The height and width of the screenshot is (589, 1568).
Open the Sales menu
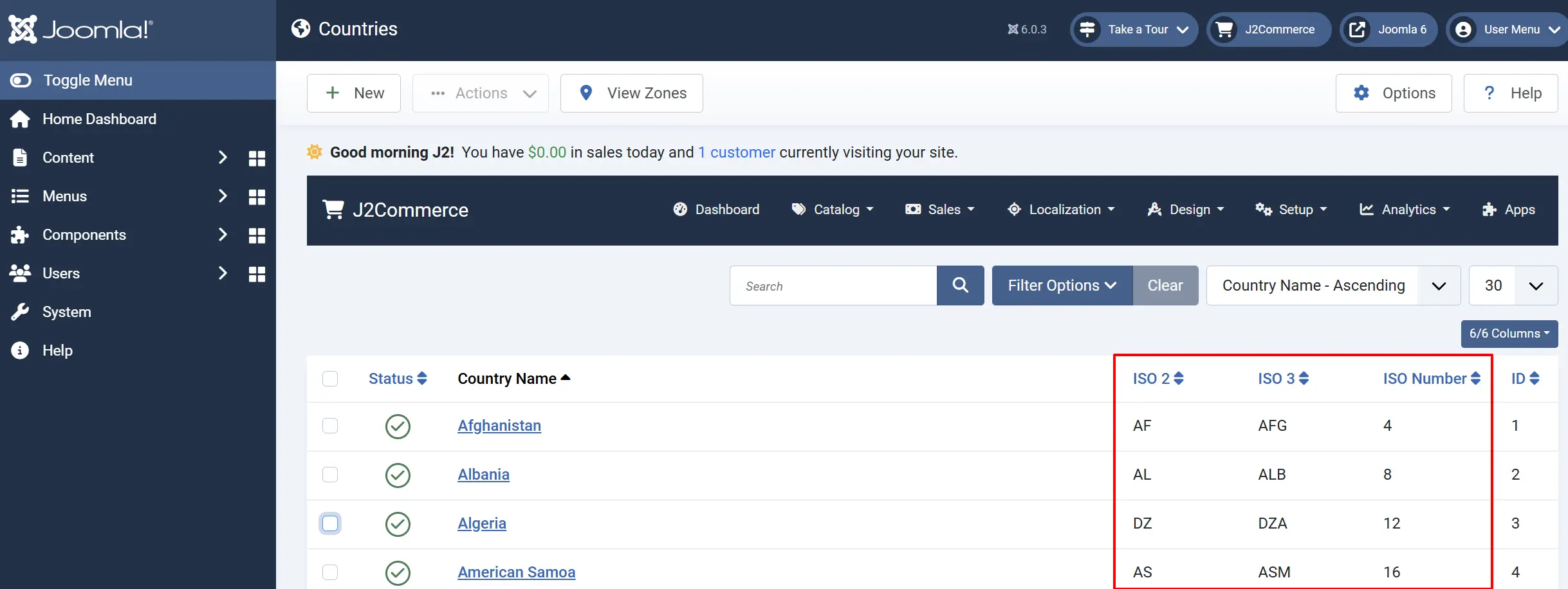click(940, 210)
